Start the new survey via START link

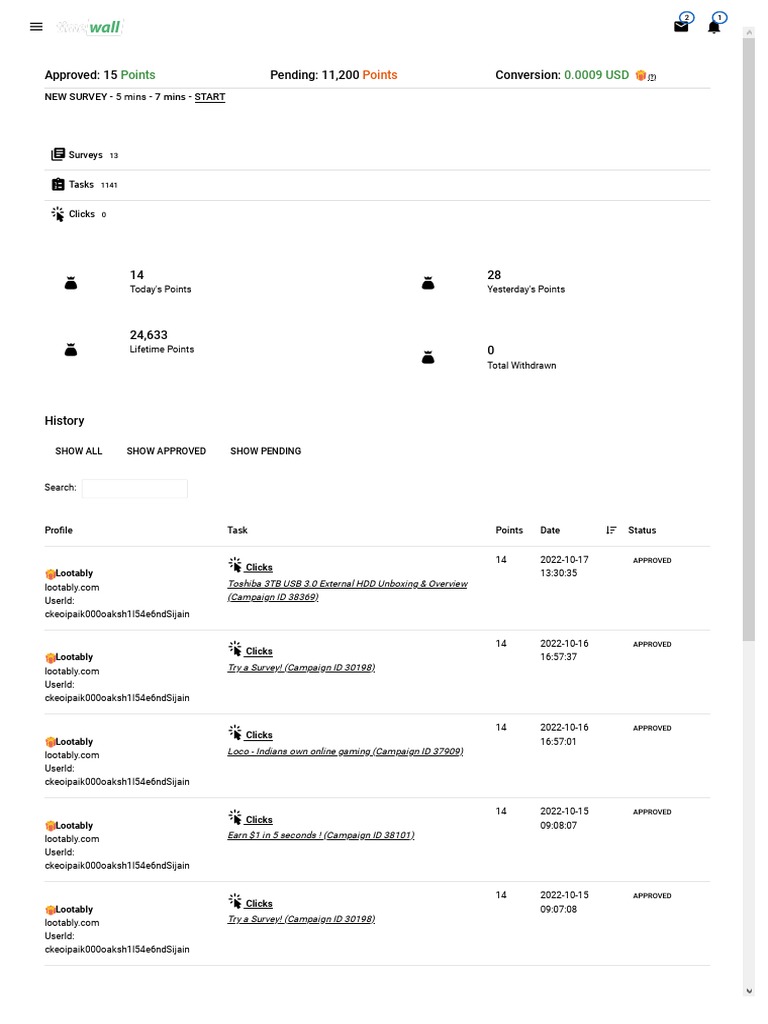tap(210, 97)
